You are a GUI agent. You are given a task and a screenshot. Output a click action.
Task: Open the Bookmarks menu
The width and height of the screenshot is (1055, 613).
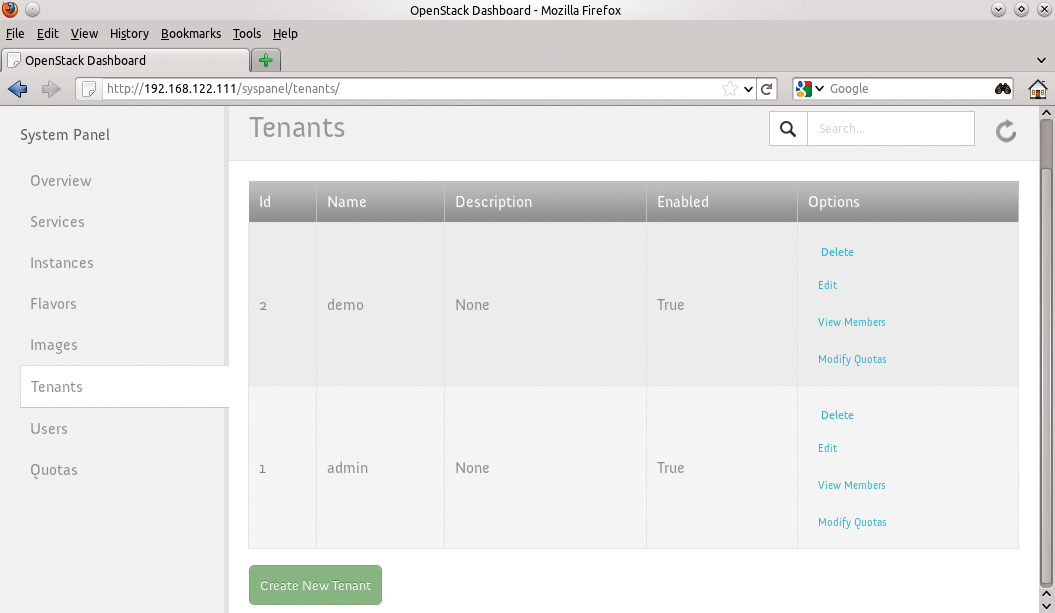click(191, 33)
